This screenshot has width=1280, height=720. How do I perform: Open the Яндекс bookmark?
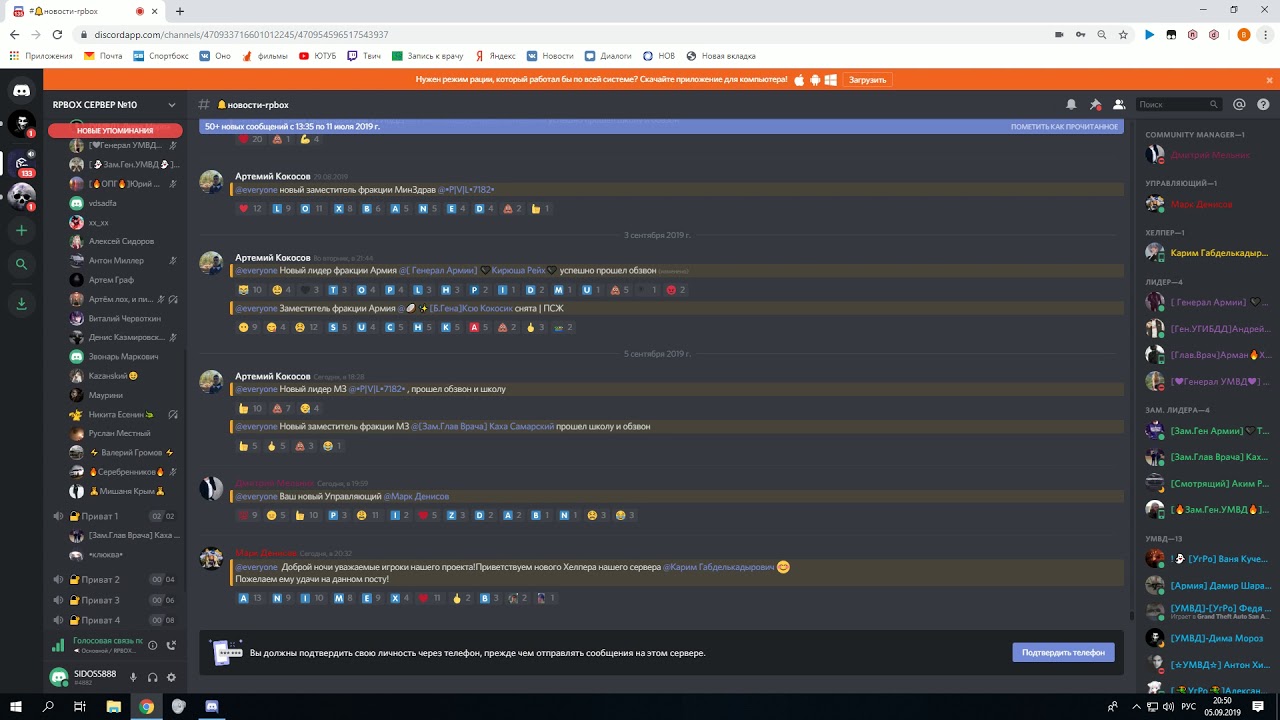[495, 56]
